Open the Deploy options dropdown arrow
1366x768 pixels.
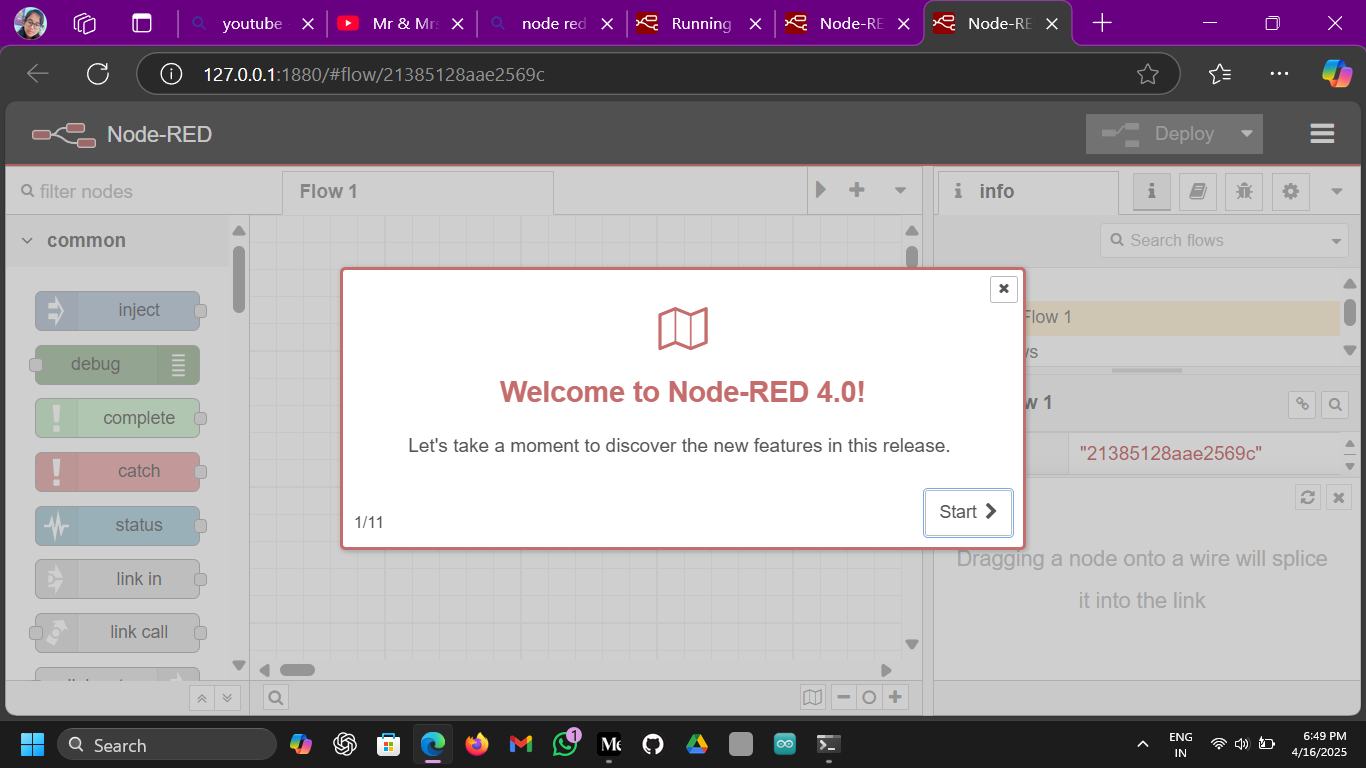click(x=1246, y=134)
